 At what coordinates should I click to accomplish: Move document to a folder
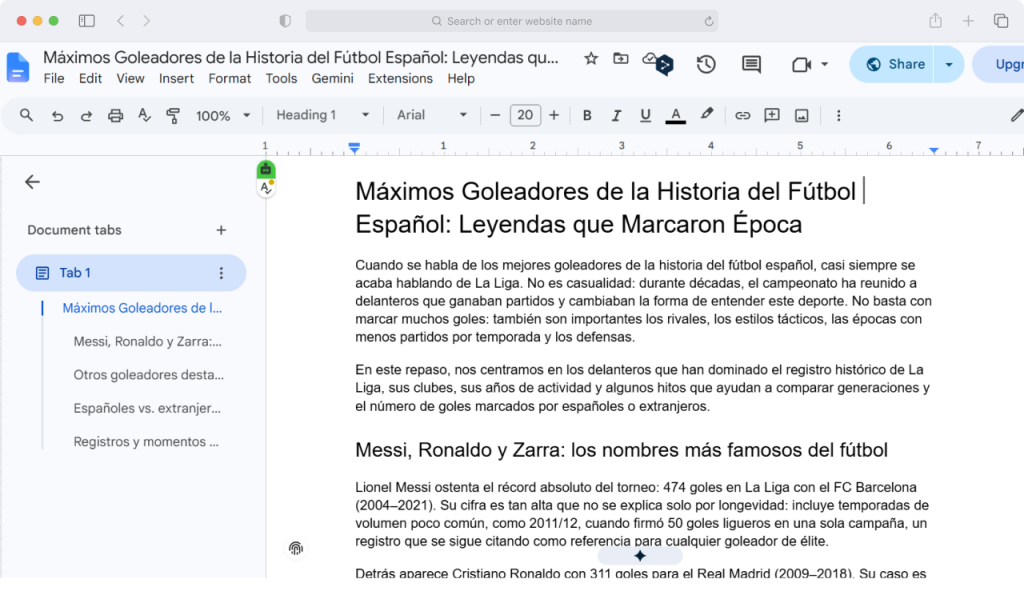(x=620, y=59)
